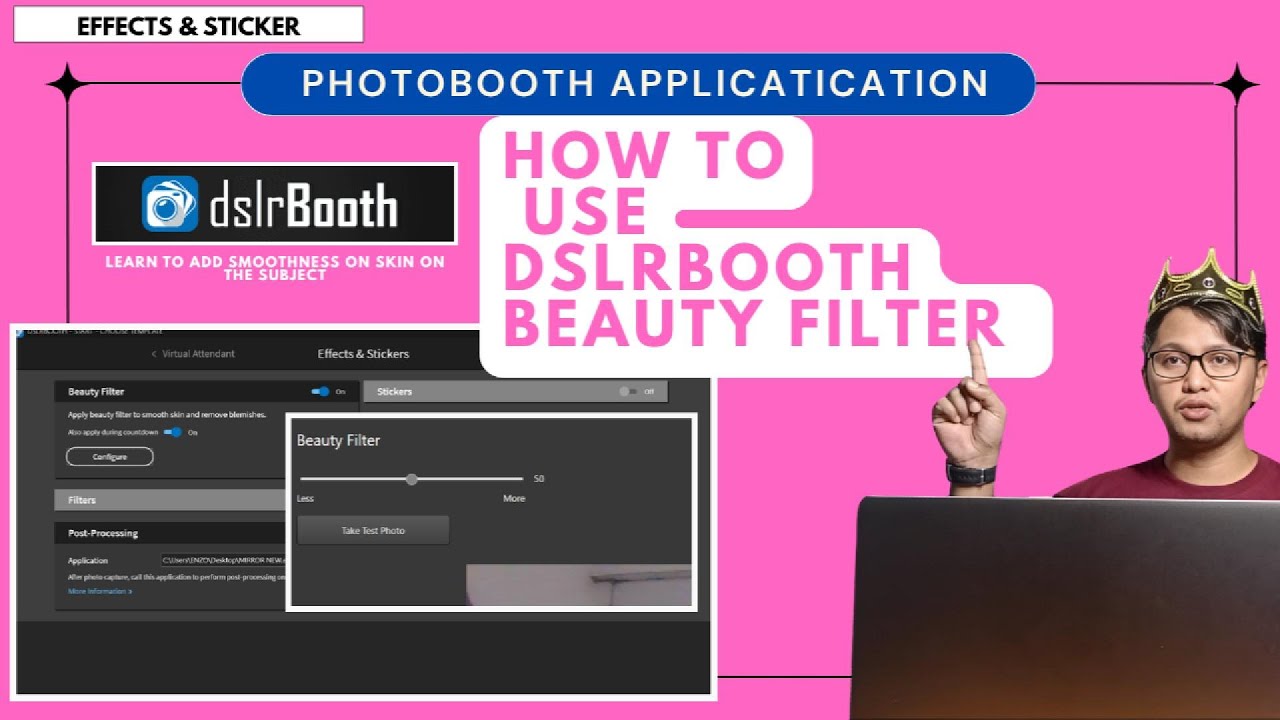Expand the Stickers section header
This screenshot has height=720, width=1280.
coord(515,392)
